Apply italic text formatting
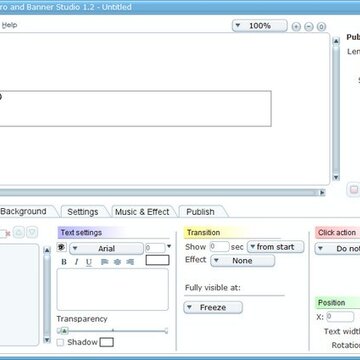This screenshot has height=360, width=360. tap(76, 262)
